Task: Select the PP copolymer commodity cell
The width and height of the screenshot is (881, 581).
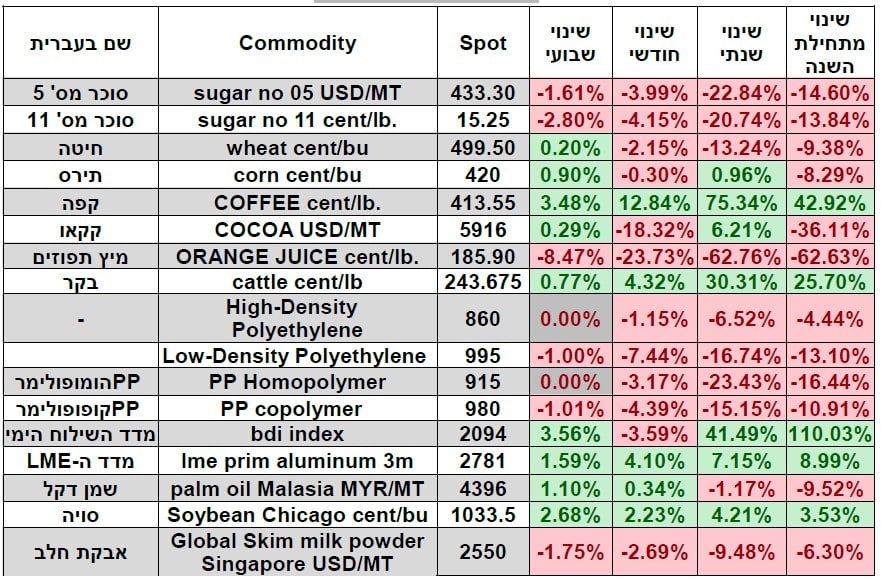Action: 297,409
